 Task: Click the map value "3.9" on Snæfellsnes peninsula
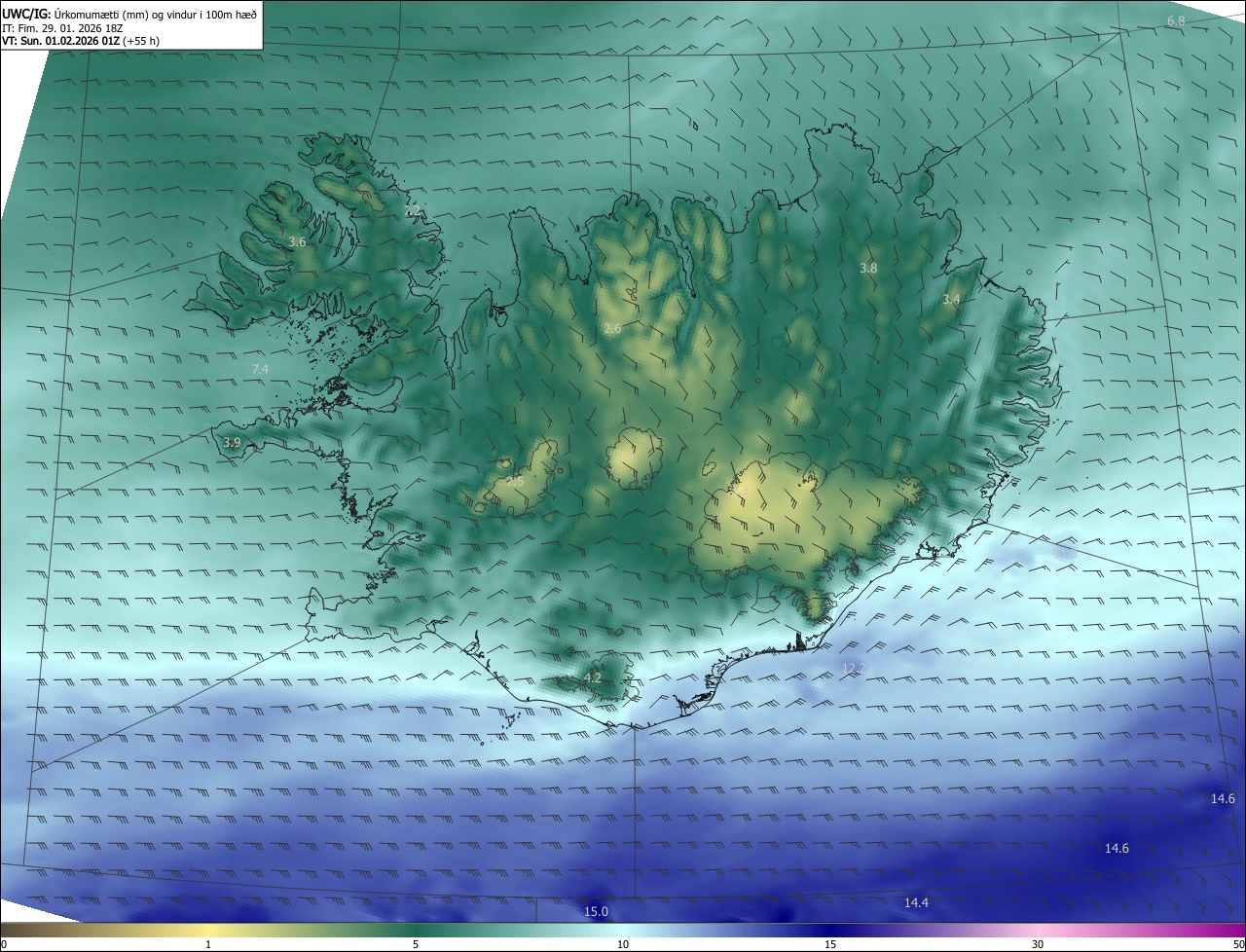[232, 443]
